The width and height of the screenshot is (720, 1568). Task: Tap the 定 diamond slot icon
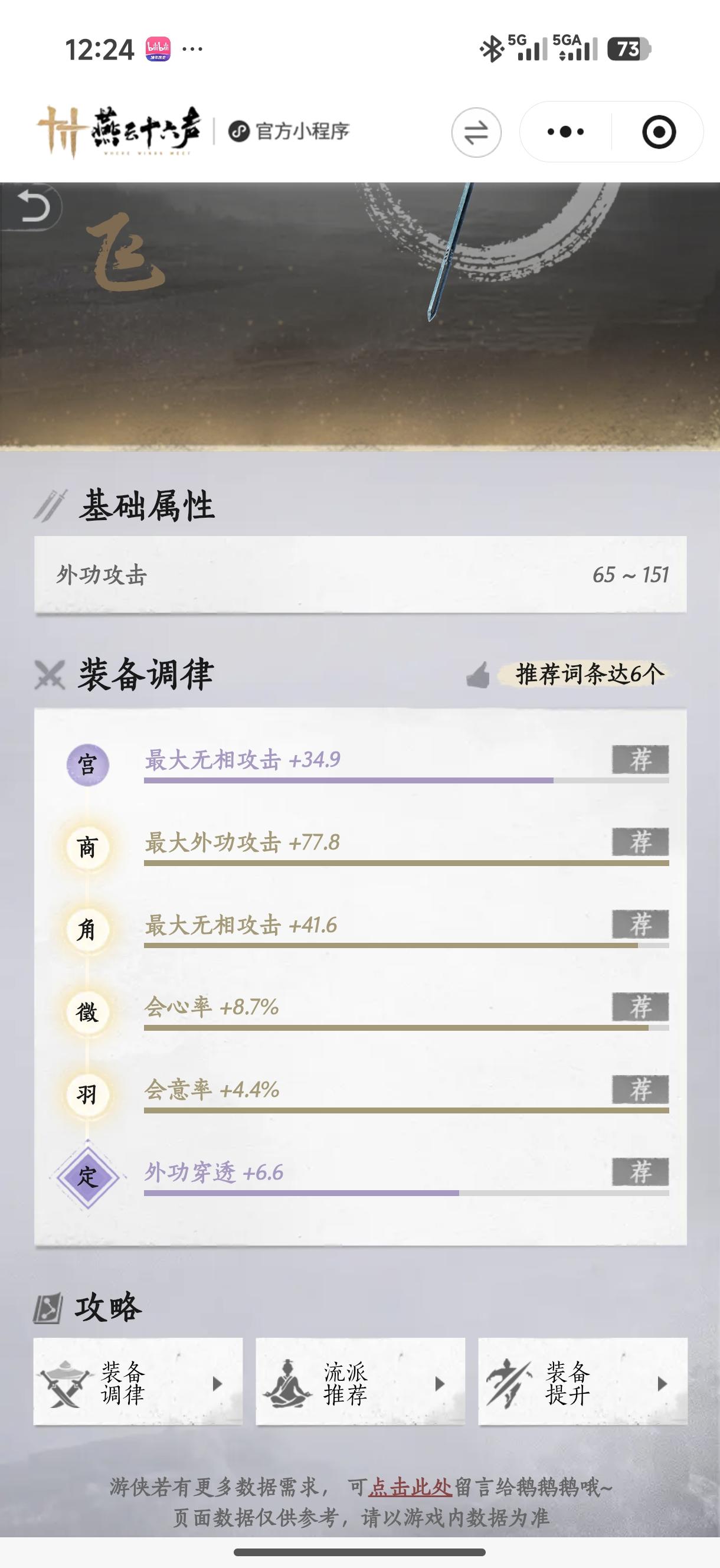pos(87,1177)
